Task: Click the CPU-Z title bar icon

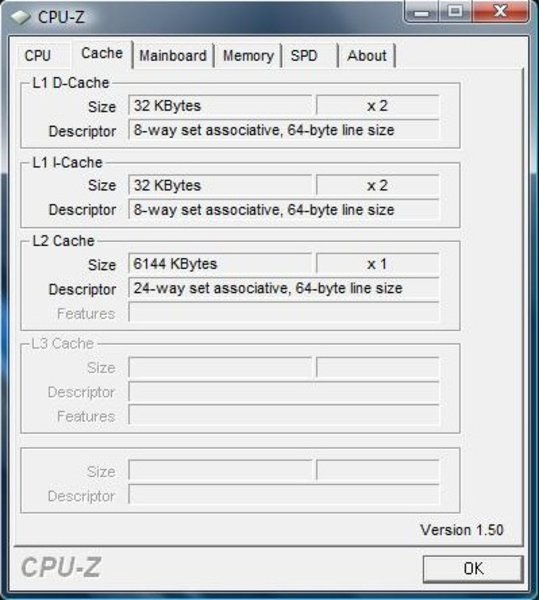Action: tap(20, 17)
